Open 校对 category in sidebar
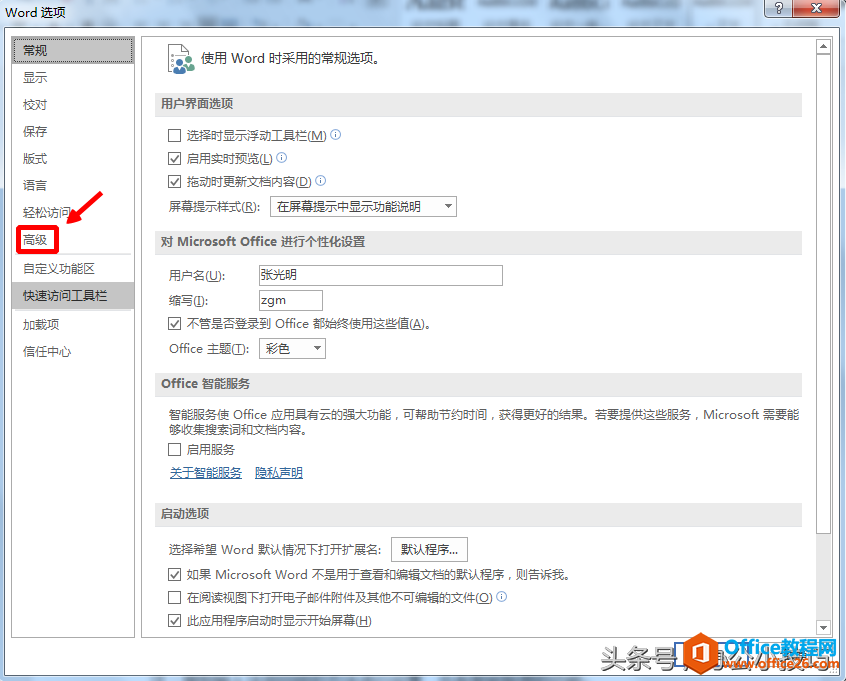 click(x=73, y=105)
